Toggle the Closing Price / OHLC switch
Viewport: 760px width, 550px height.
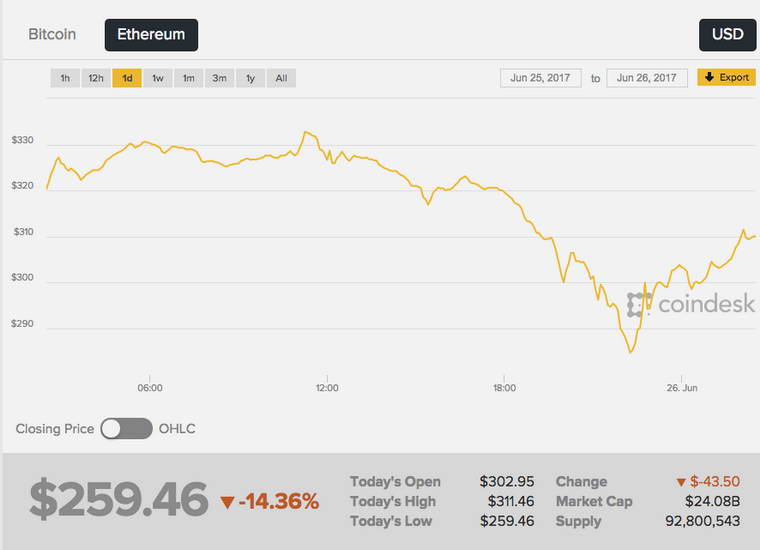[x=127, y=429]
